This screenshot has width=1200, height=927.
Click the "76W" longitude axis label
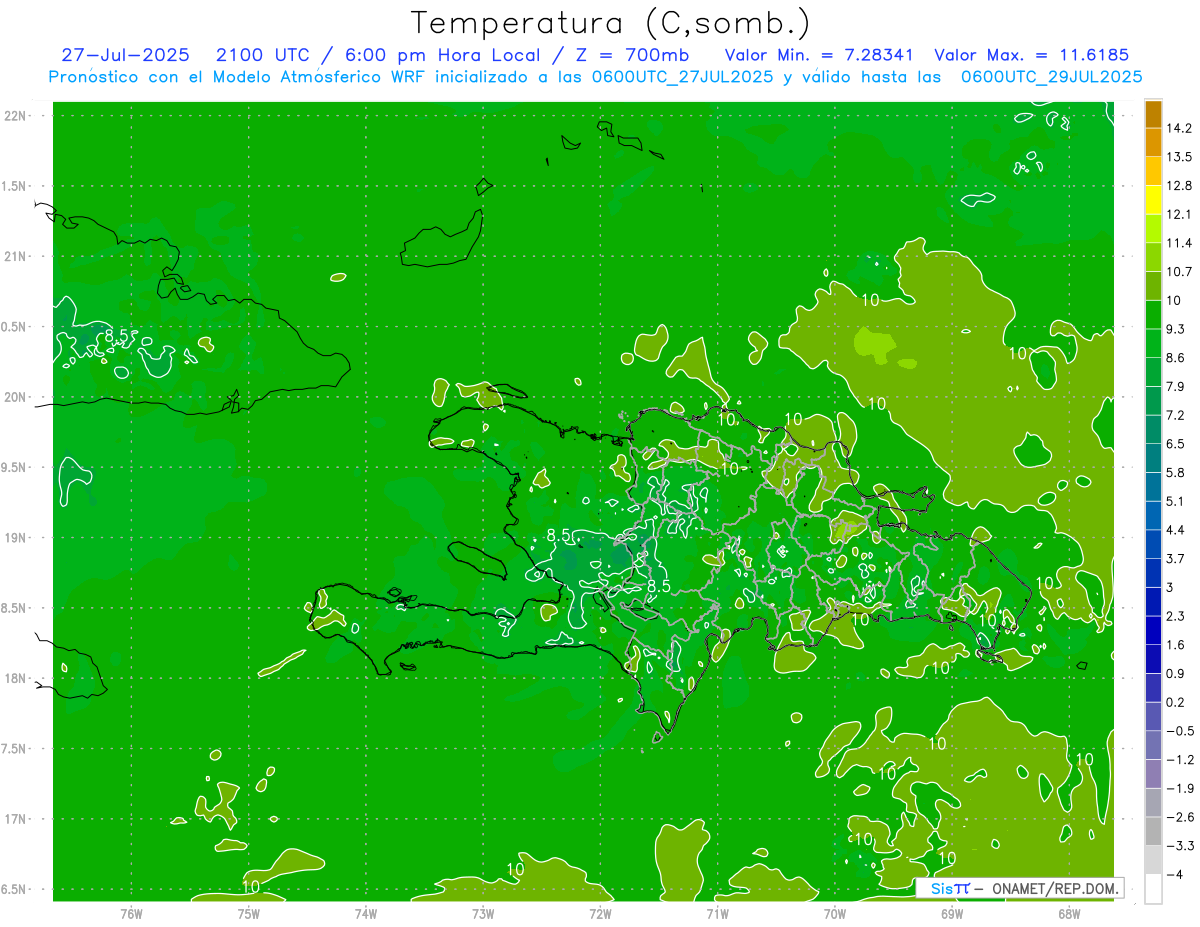131,913
